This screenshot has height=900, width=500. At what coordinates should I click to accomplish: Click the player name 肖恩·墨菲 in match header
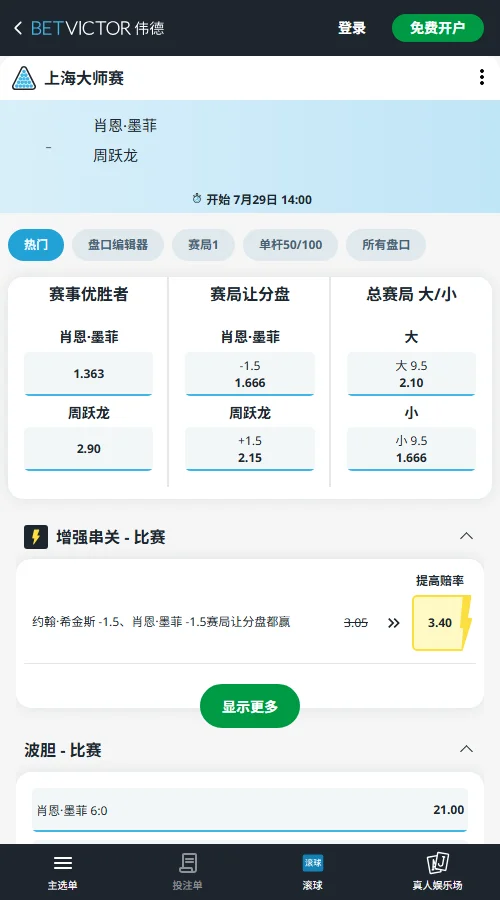(x=125, y=126)
